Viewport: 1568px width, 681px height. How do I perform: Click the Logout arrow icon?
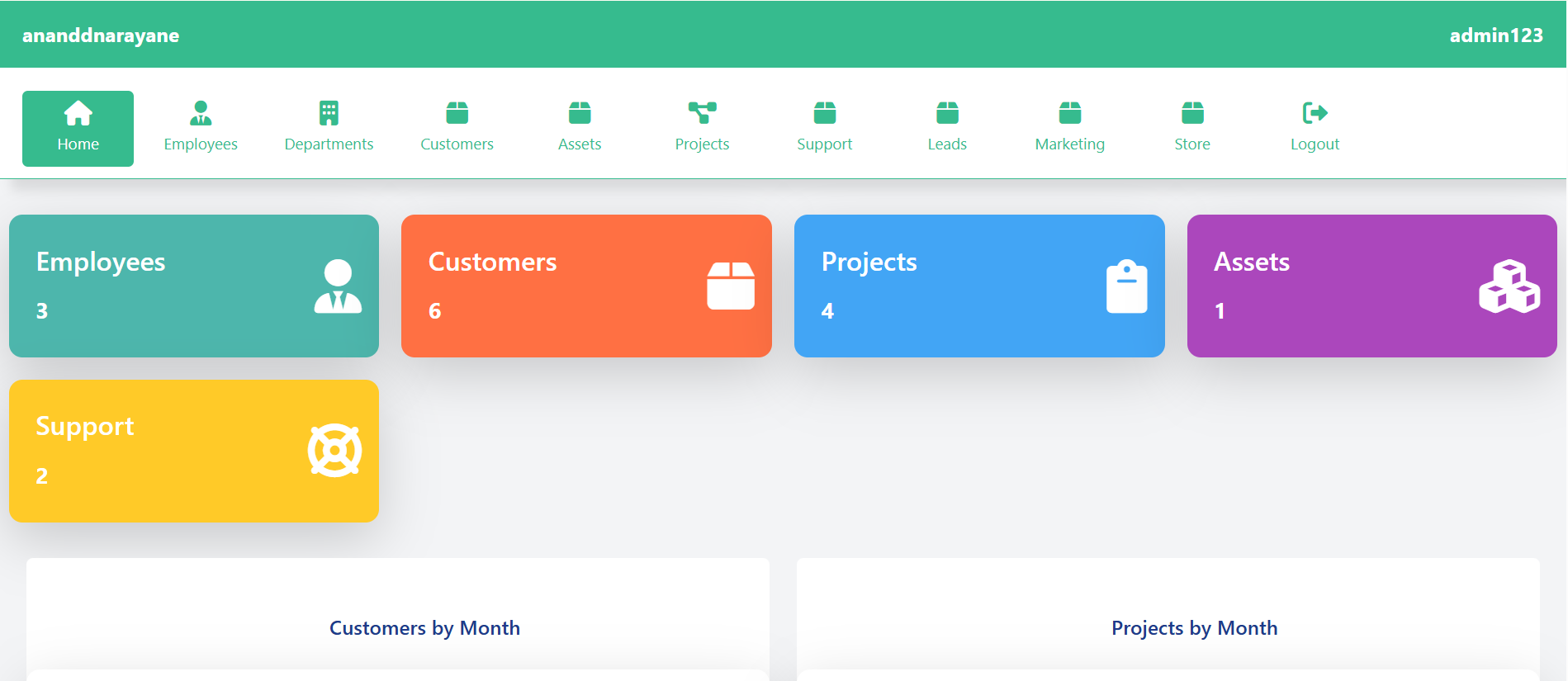[1315, 113]
